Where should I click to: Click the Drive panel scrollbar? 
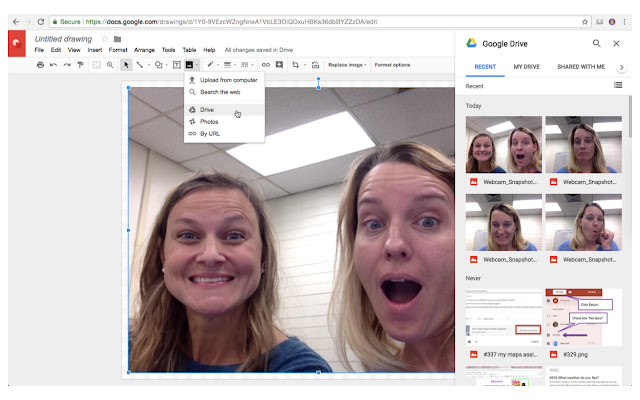tap(630, 117)
